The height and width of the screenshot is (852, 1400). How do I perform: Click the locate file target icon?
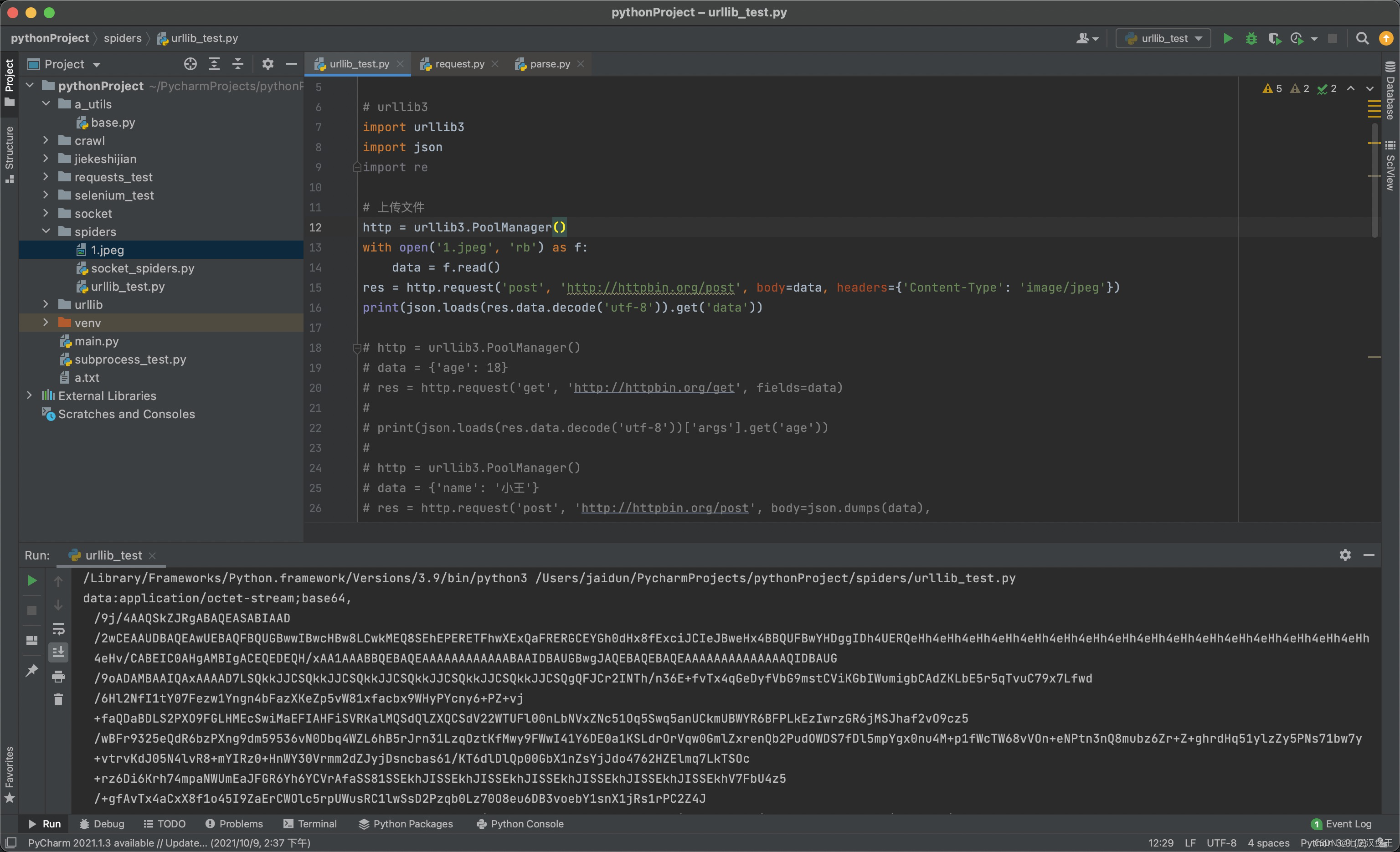[190, 64]
